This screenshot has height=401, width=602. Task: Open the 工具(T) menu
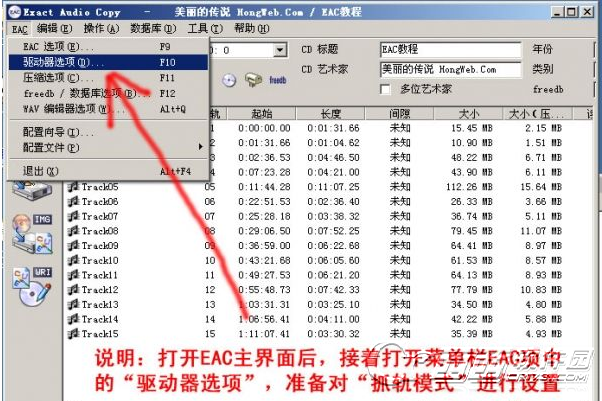205,29
